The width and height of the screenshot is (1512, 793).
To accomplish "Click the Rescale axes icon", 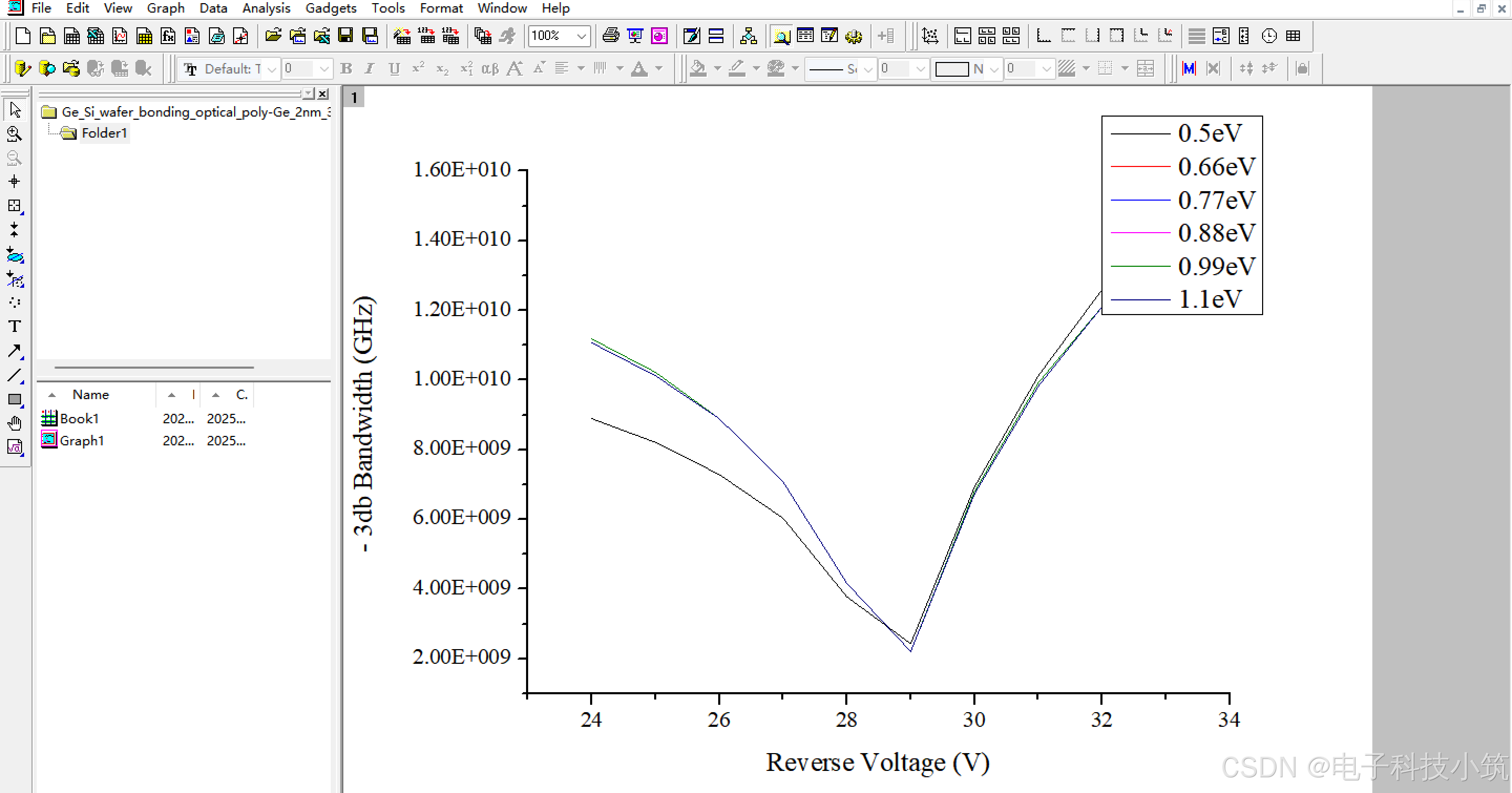I will 930,36.
